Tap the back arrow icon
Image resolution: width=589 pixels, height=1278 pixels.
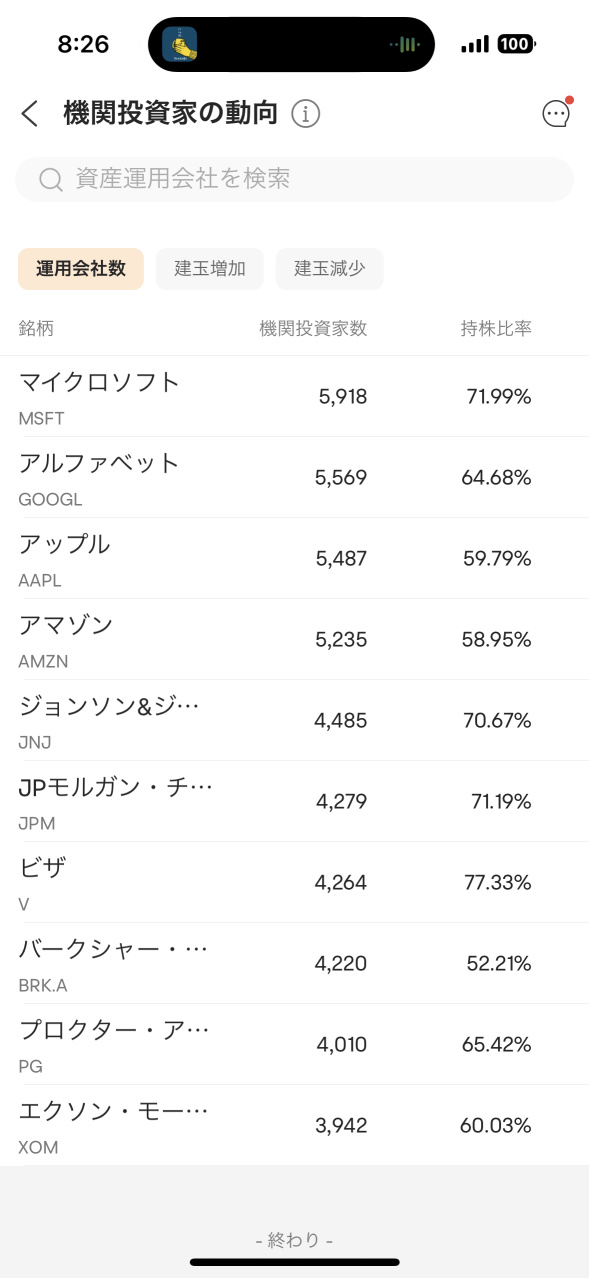click(x=30, y=114)
